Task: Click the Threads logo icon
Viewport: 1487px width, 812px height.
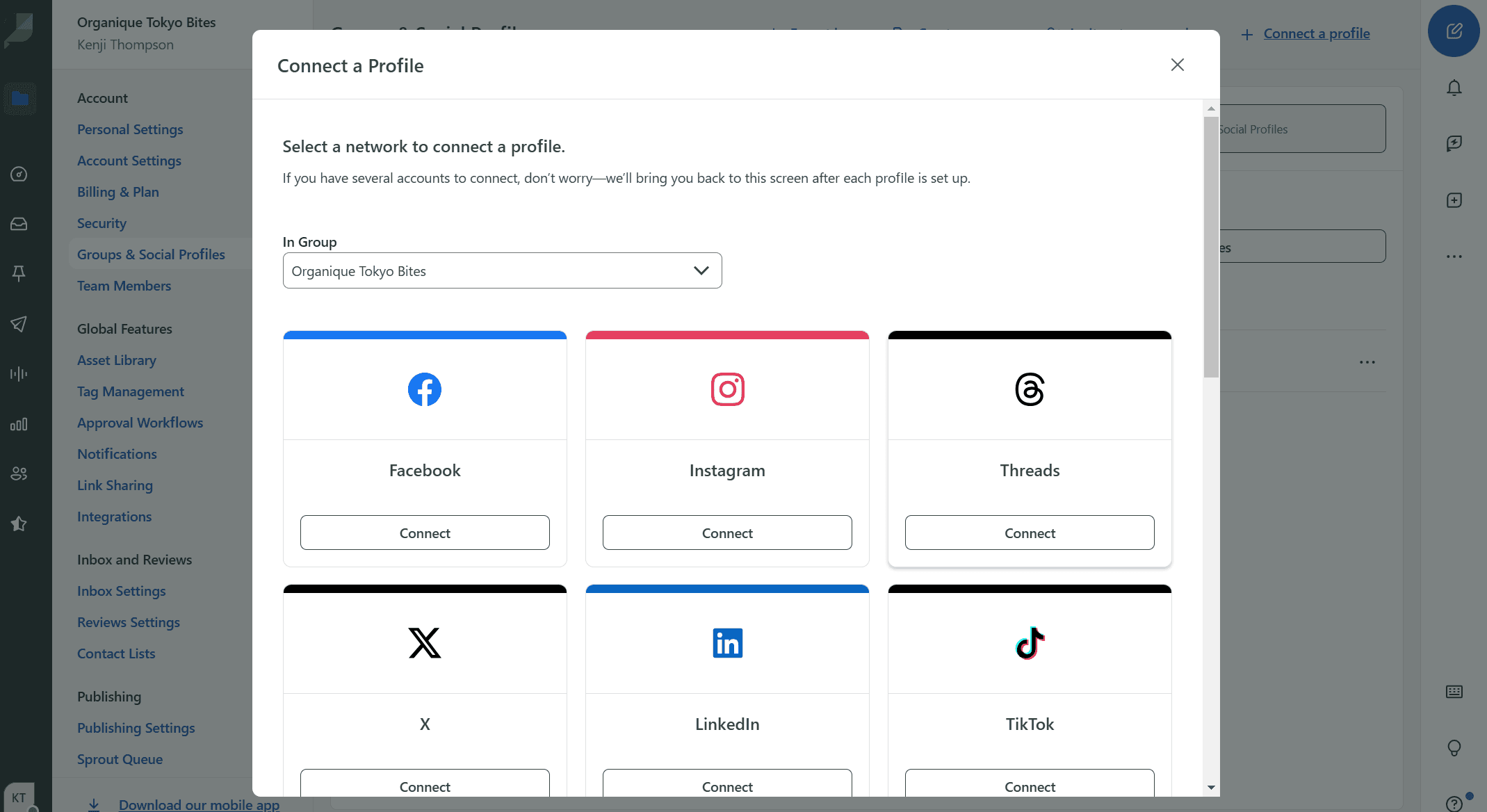Action: click(x=1030, y=389)
